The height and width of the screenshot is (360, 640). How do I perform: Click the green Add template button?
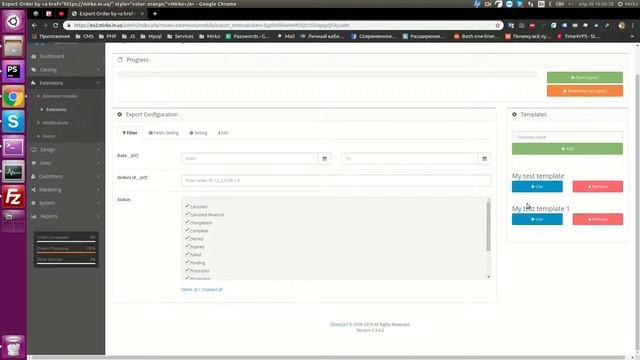[x=567, y=149]
